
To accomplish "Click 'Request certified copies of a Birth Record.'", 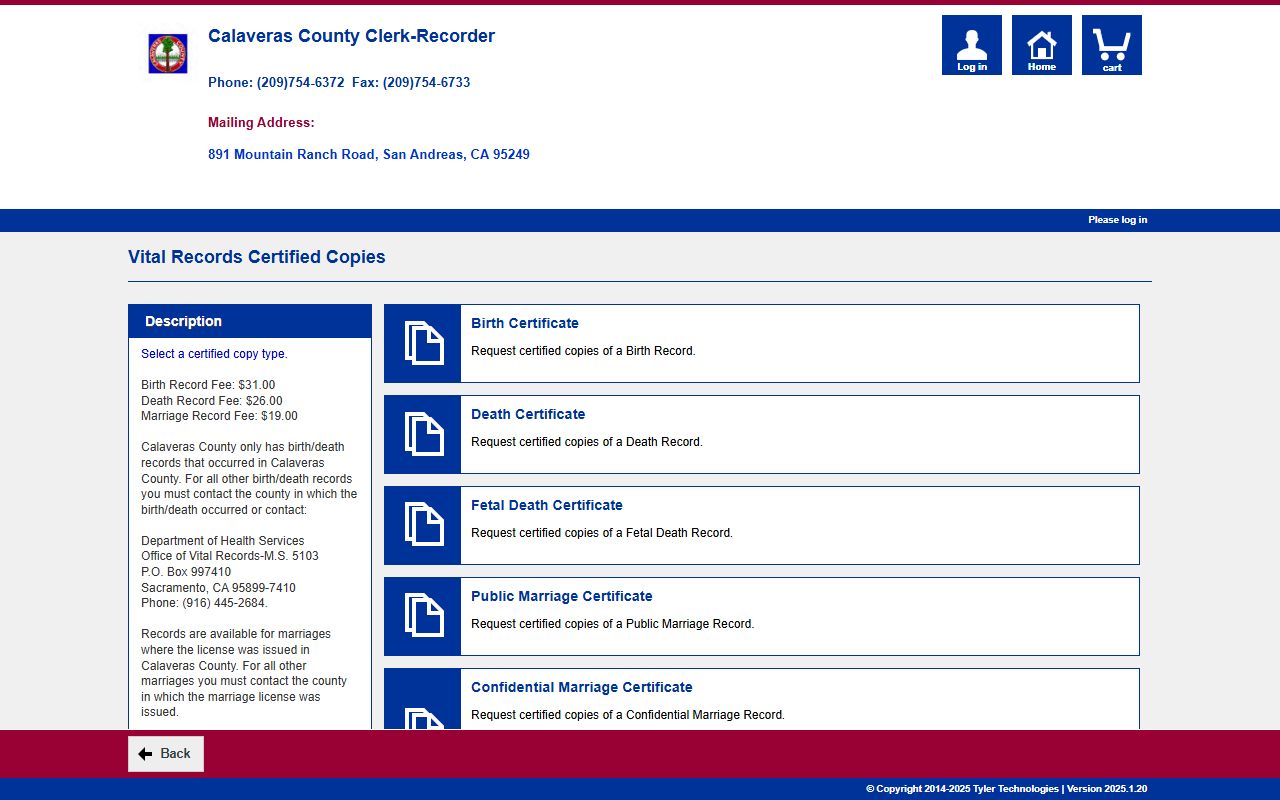I will (583, 351).
